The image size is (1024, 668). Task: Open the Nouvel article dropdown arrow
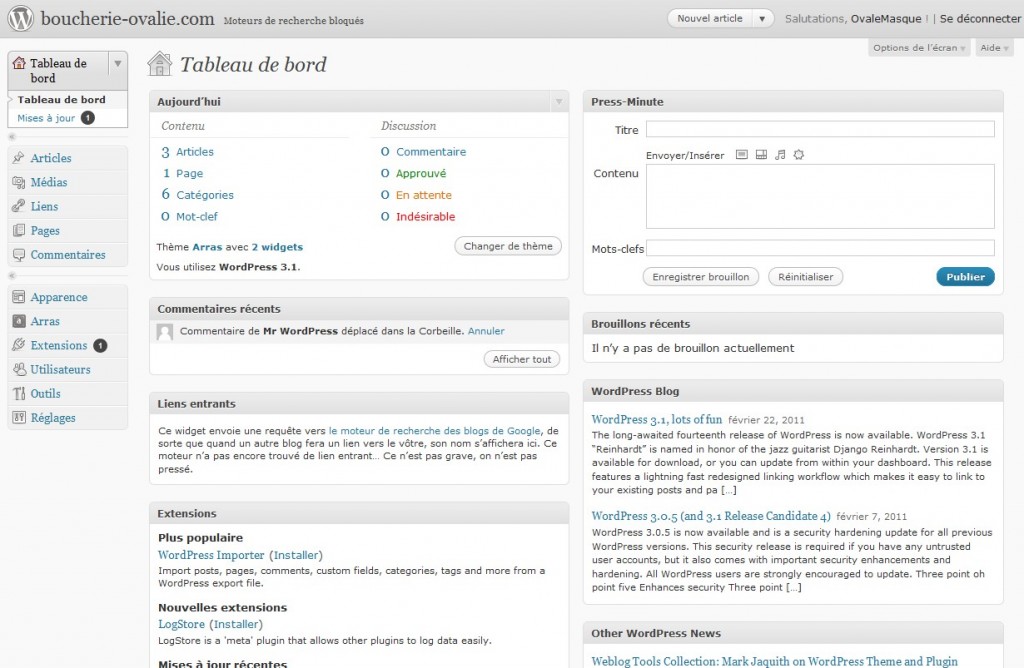point(763,19)
